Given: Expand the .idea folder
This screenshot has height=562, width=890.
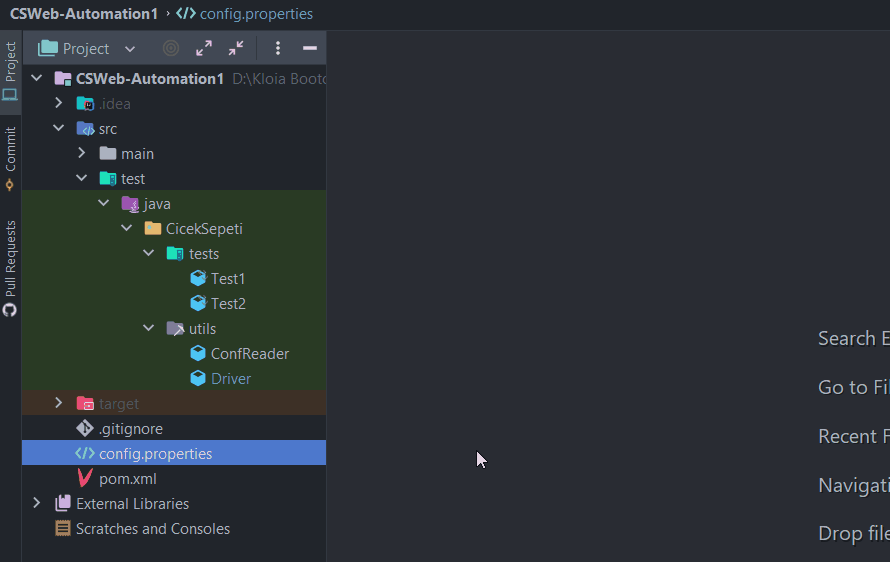Looking at the screenshot, I should point(58,103).
